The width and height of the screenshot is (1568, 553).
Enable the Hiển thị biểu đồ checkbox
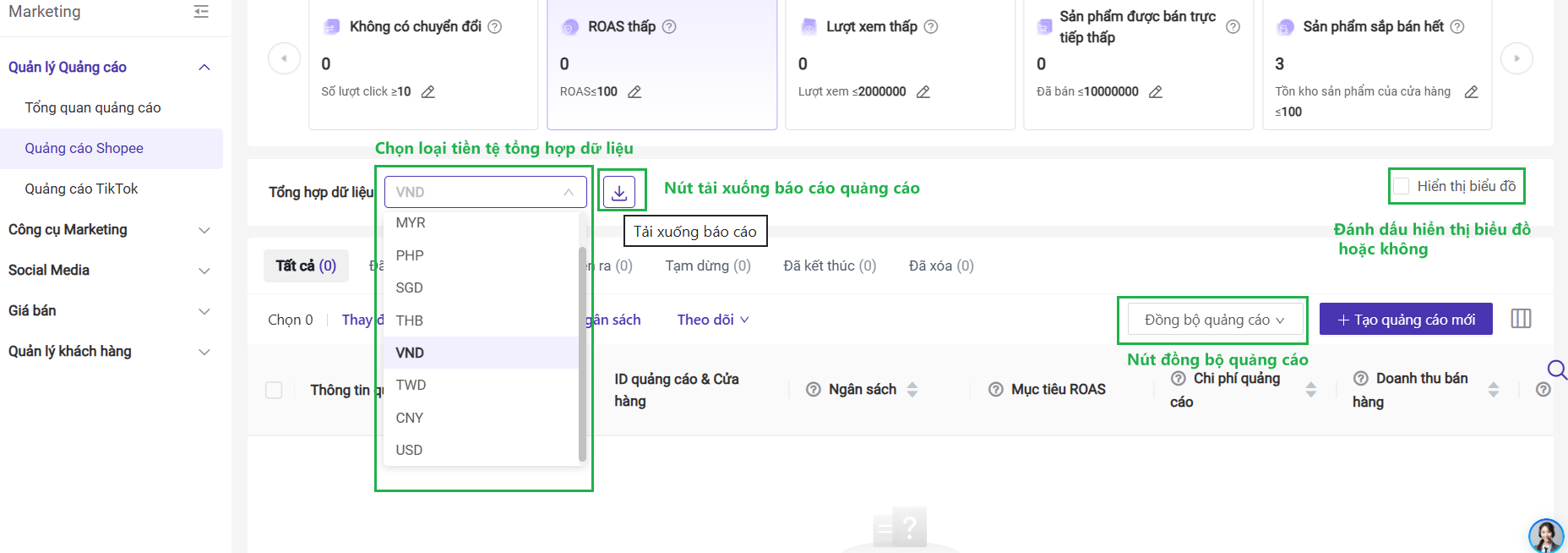[x=1402, y=186]
